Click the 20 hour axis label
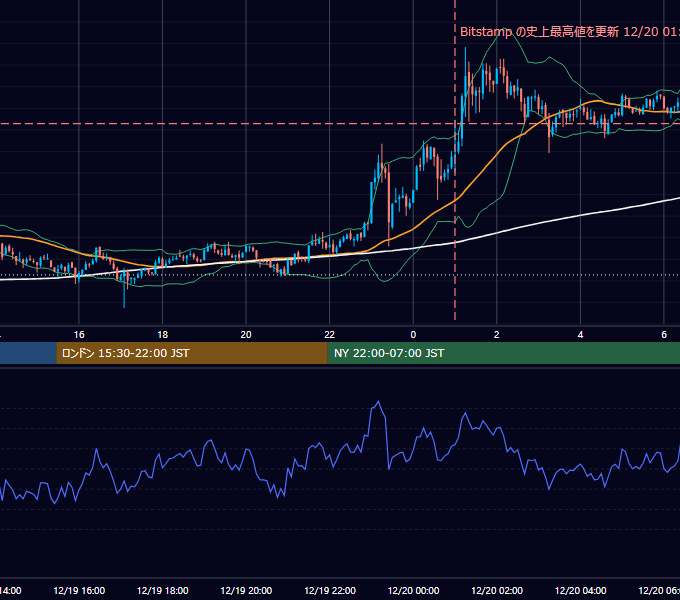Viewport: 680px width, 600px height. coord(246,335)
